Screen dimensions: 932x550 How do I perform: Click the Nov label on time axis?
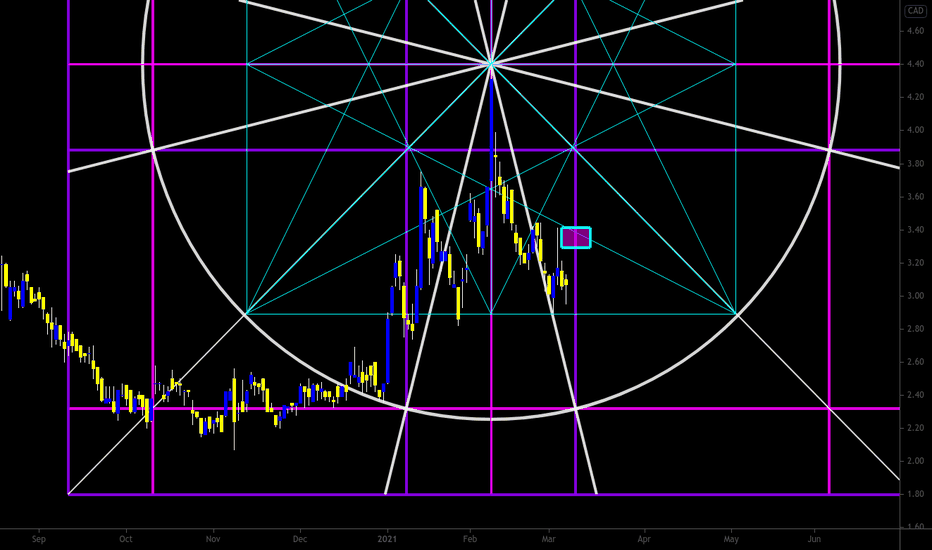coord(213,539)
